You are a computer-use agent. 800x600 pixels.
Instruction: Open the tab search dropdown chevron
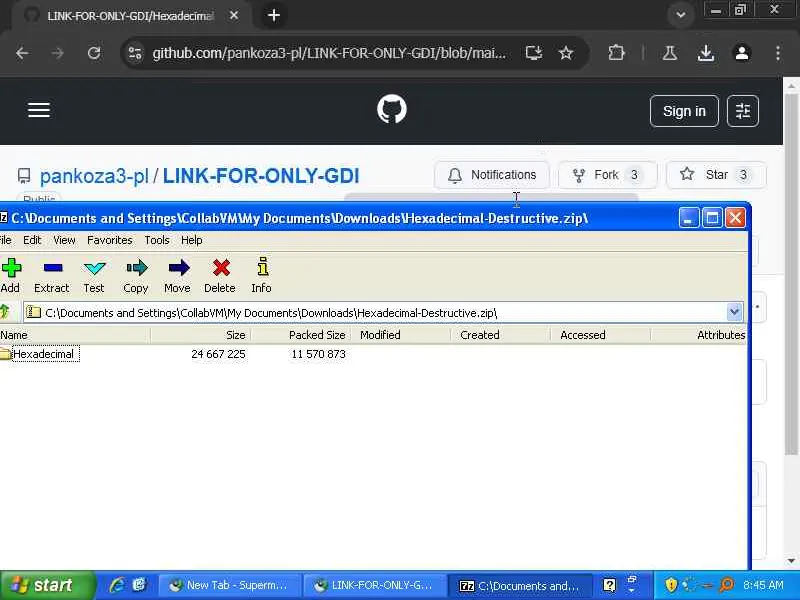681,15
